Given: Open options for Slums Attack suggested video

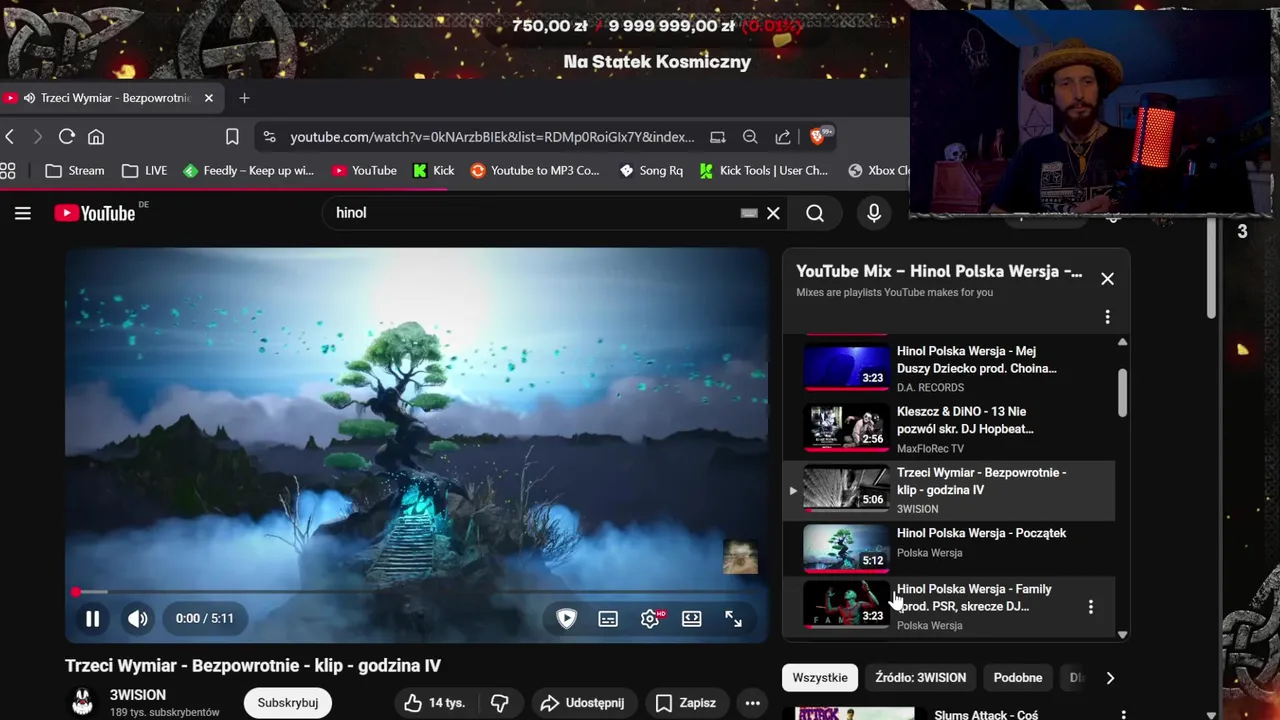Looking at the screenshot, I should tap(1123, 714).
